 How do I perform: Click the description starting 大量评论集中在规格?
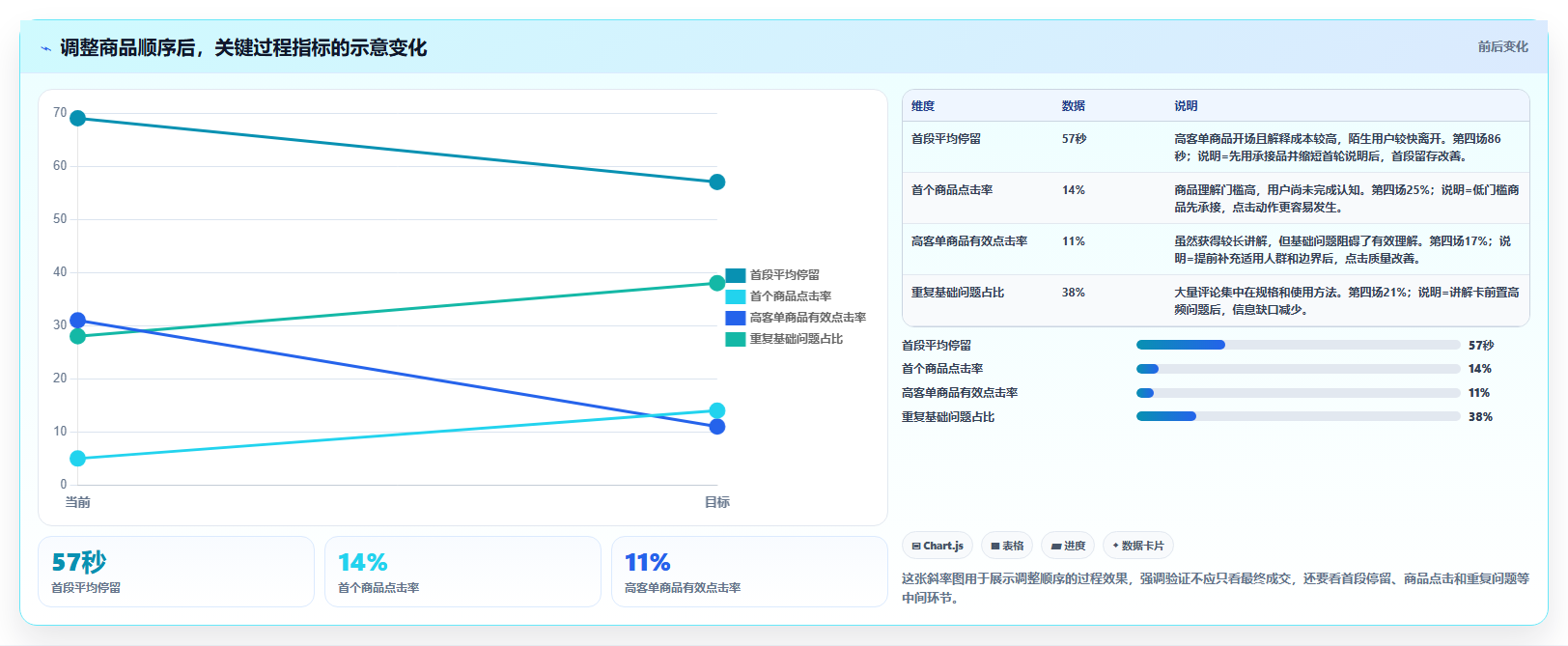pos(1347,301)
